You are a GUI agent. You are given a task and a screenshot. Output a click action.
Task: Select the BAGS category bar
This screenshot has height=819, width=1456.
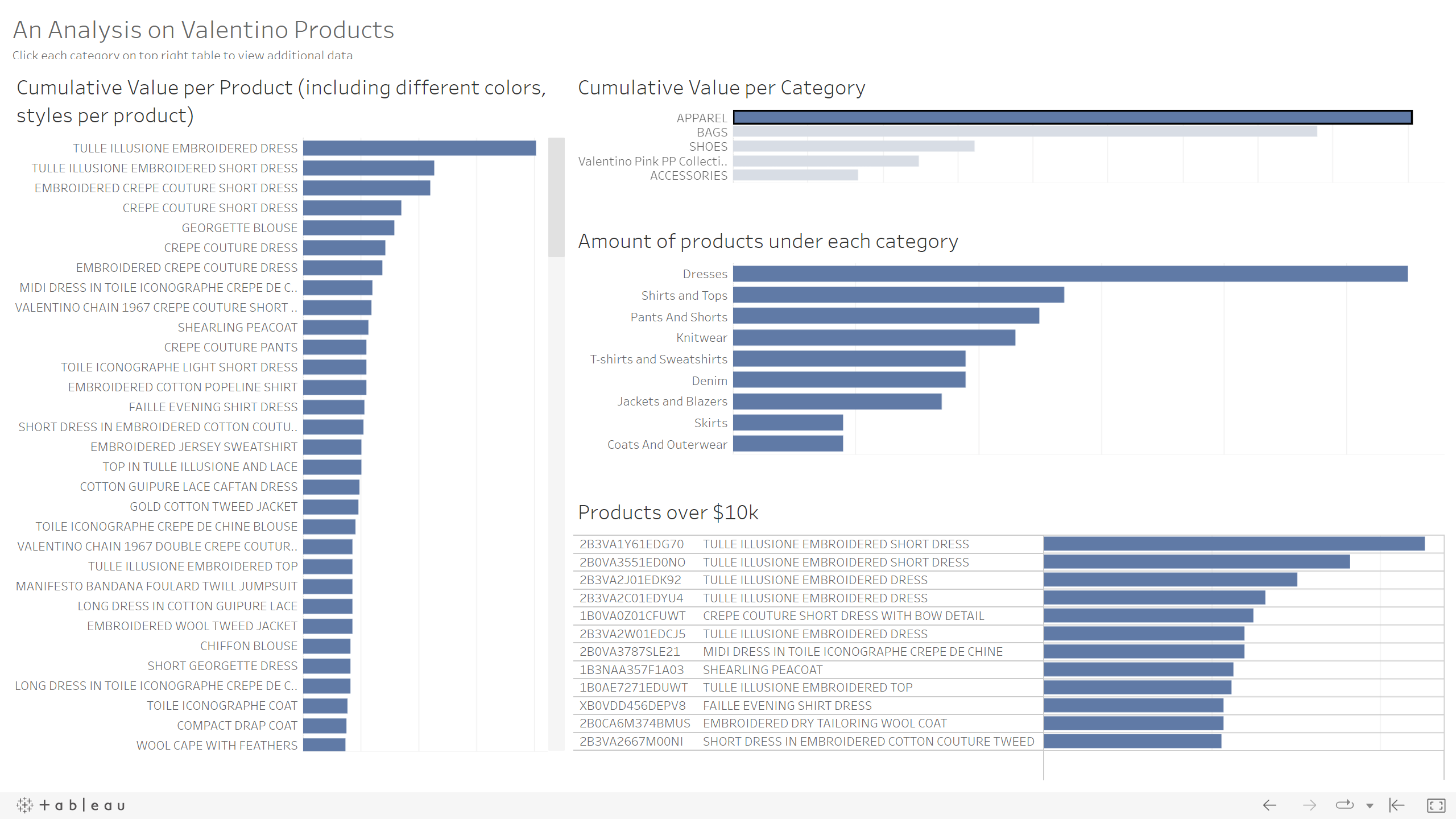pyautogui.click(x=1025, y=131)
